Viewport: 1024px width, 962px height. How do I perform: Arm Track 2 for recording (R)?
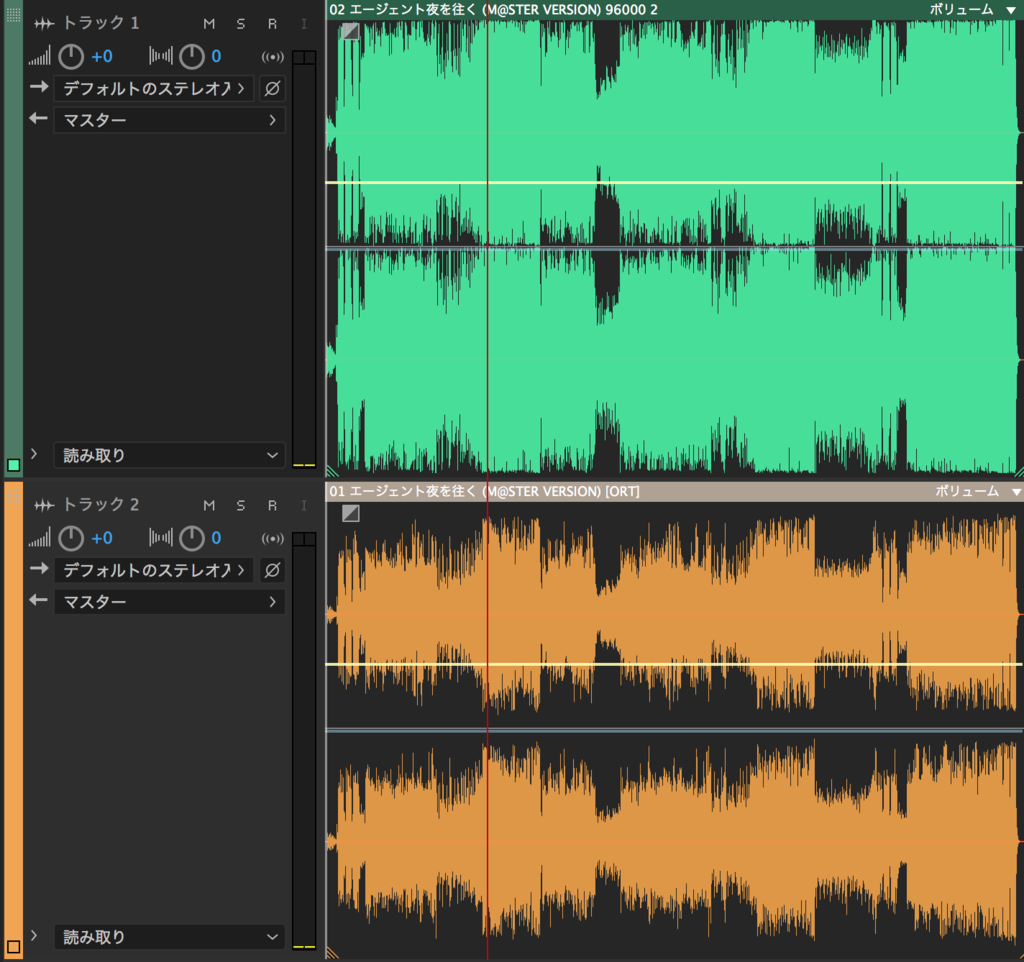(x=272, y=505)
